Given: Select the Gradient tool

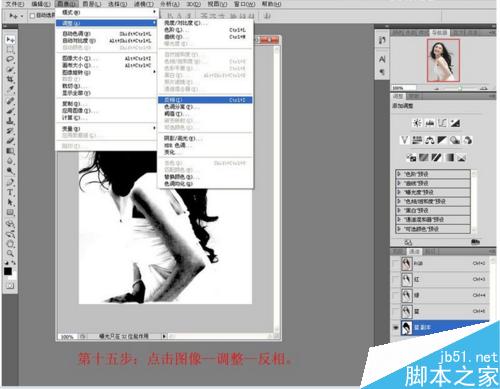Looking at the screenshot, I should click(10, 151).
